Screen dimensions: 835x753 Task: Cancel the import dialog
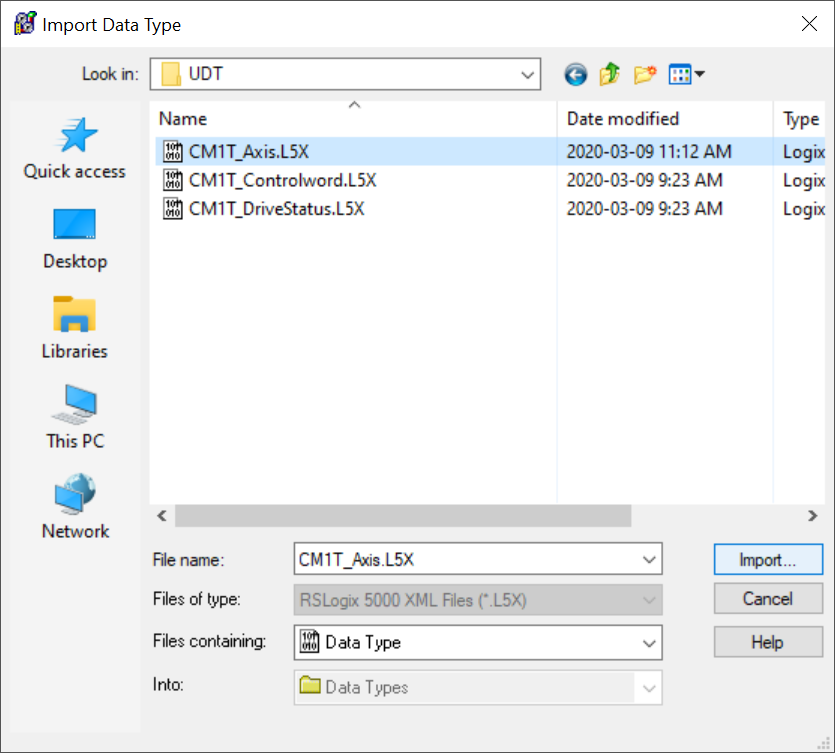[767, 599]
